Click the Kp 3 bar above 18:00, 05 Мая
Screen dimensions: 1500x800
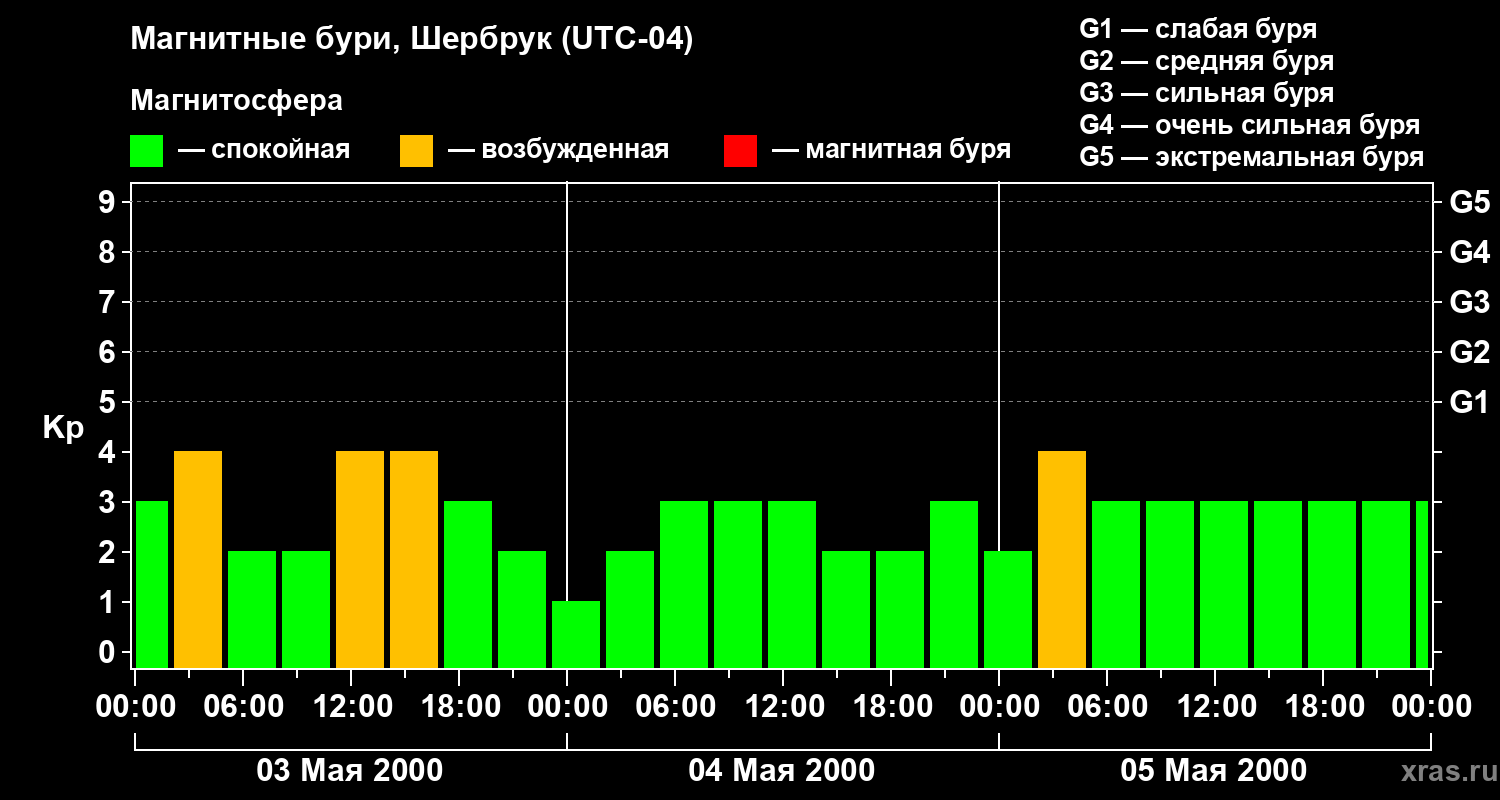(1332, 585)
